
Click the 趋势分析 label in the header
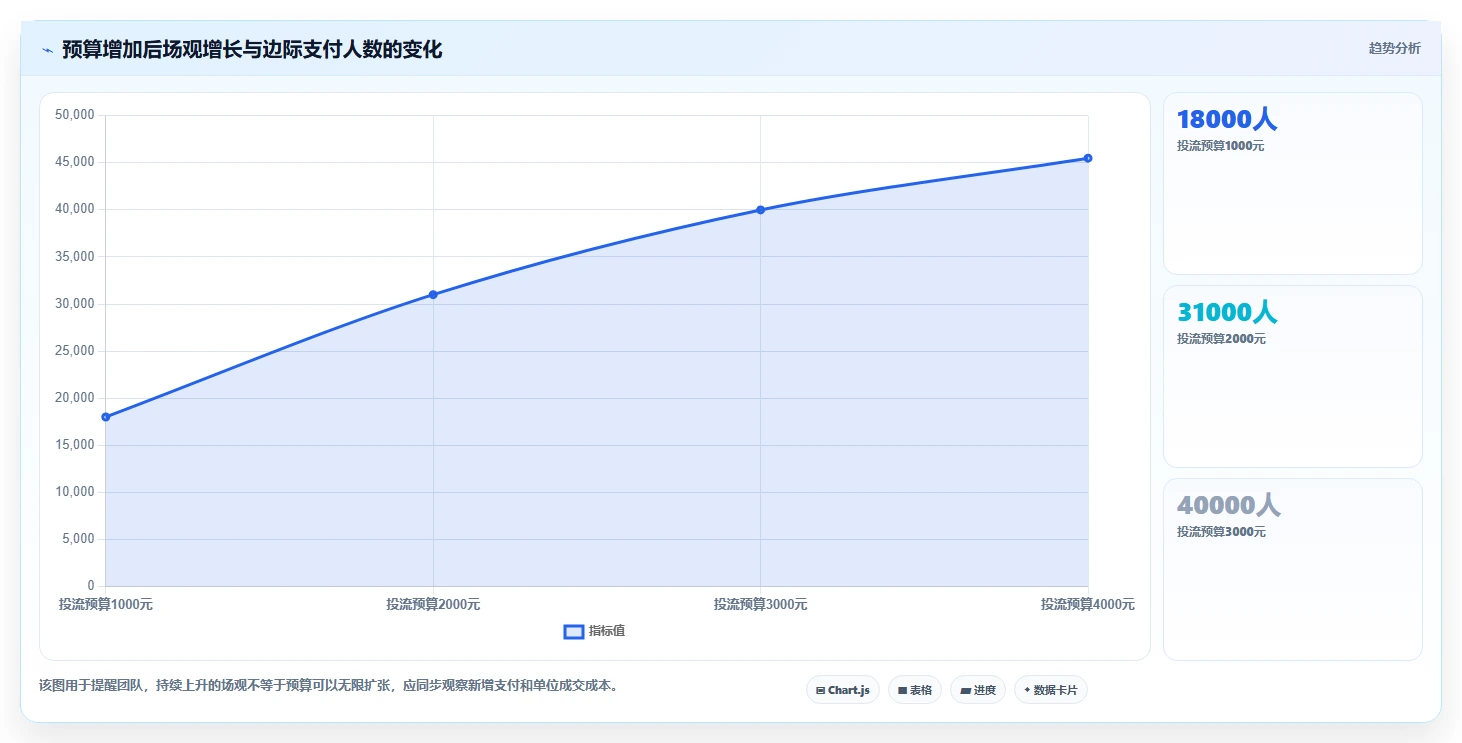click(x=1394, y=48)
